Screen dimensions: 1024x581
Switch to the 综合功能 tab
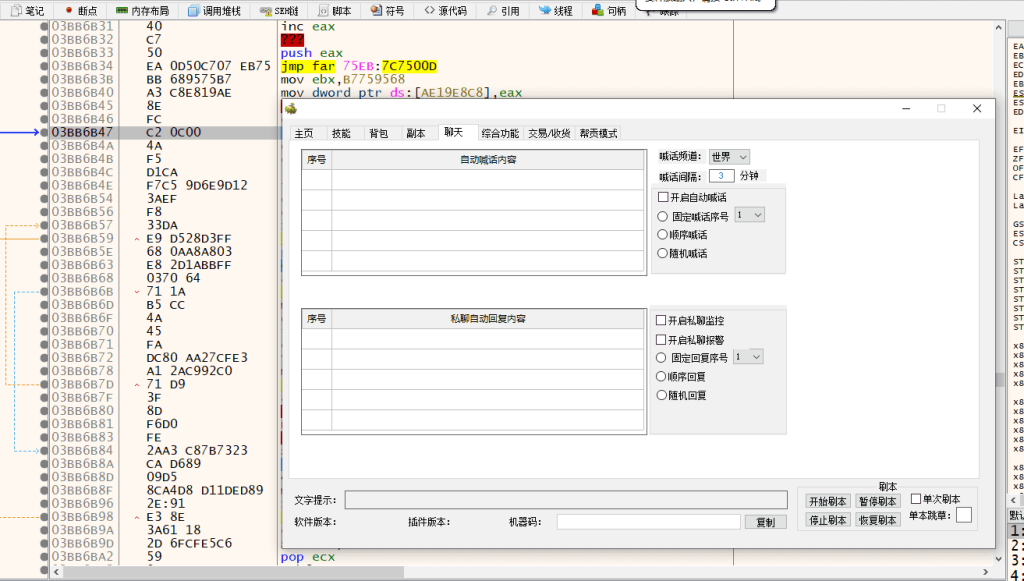click(x=500, y=133)
